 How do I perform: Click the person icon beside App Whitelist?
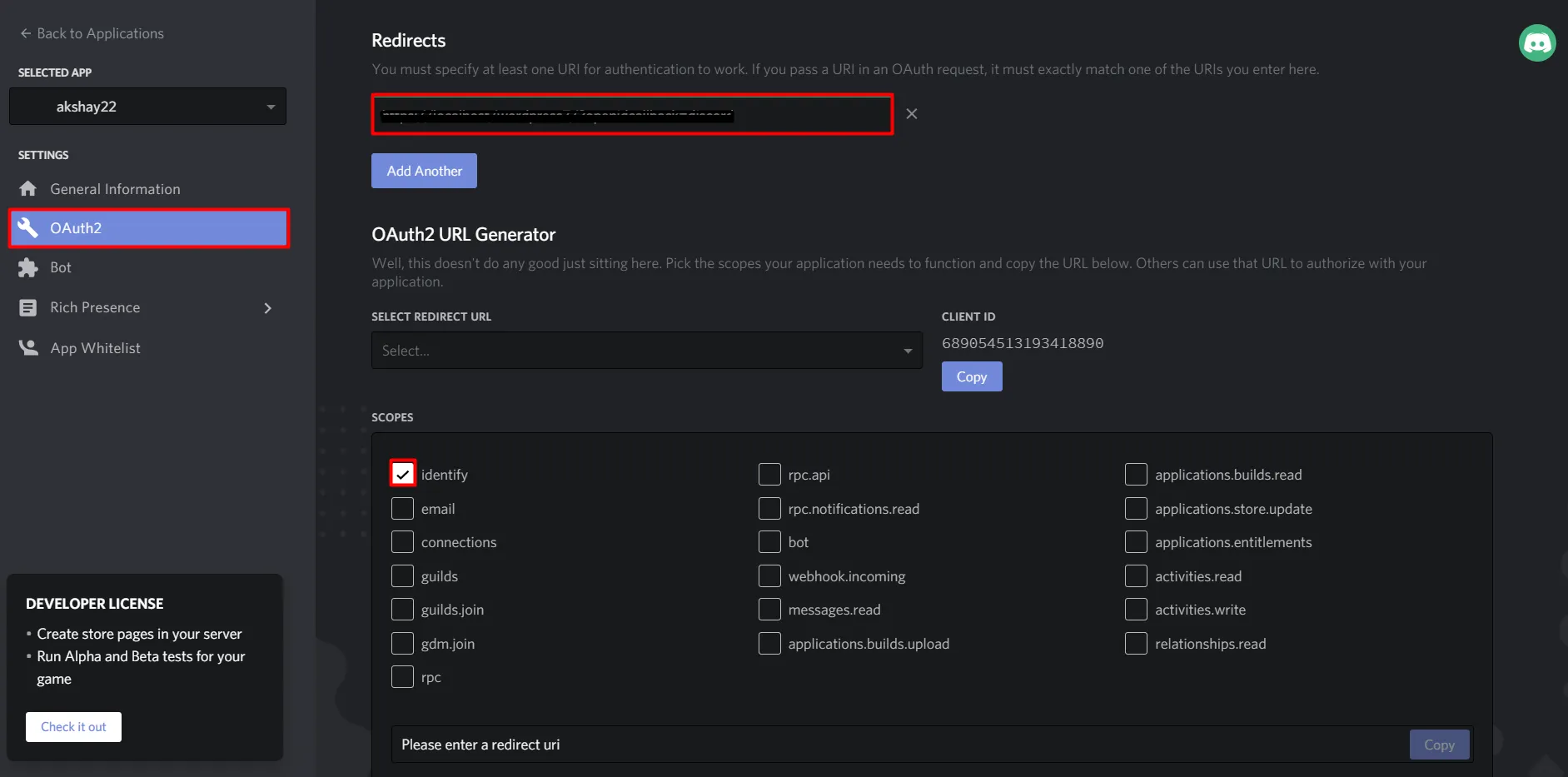pyautogui.click(x=28, y=347)
